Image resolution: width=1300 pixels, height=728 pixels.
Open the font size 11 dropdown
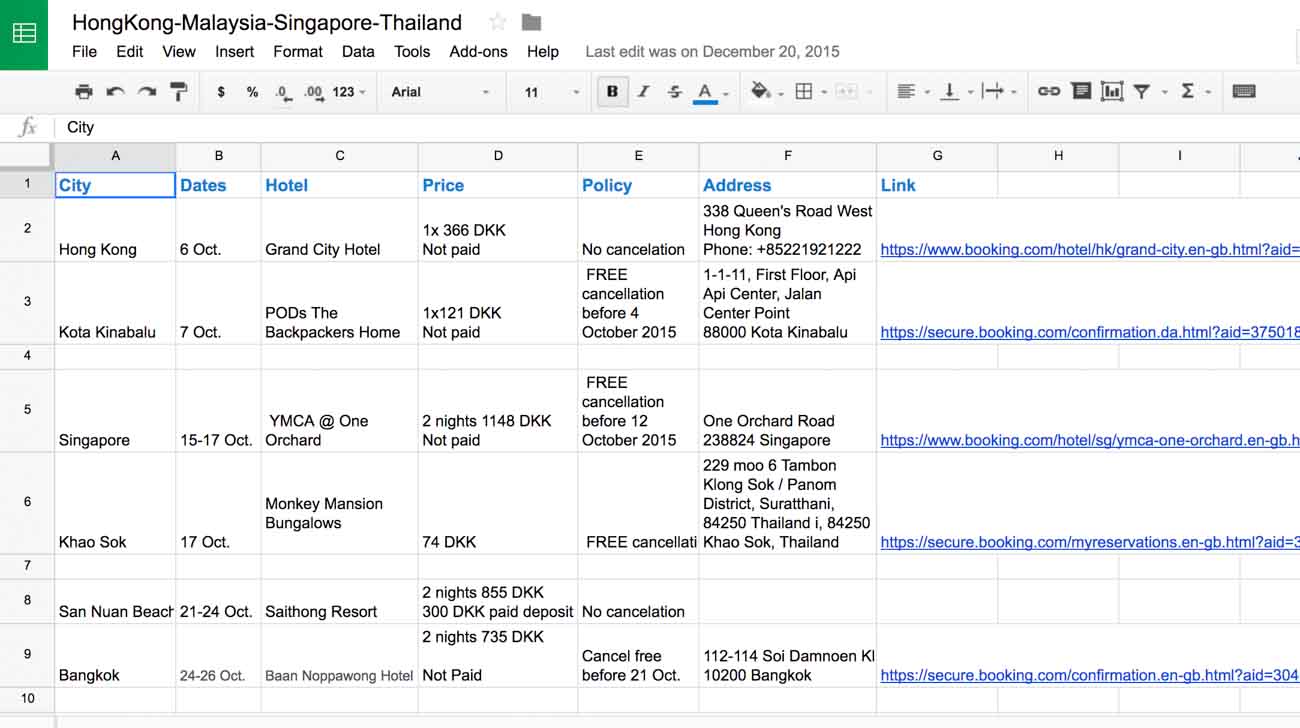point(551,92)
